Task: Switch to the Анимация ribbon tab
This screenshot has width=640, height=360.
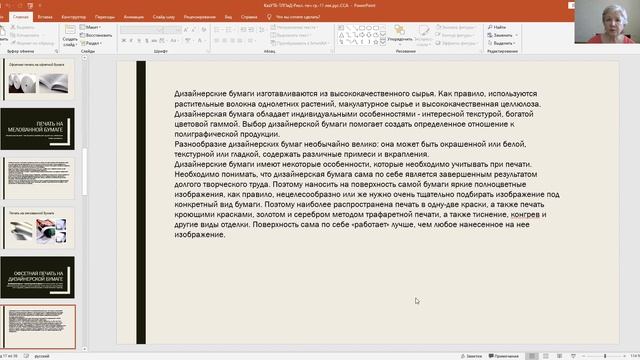Action: [x=133, y=17]
